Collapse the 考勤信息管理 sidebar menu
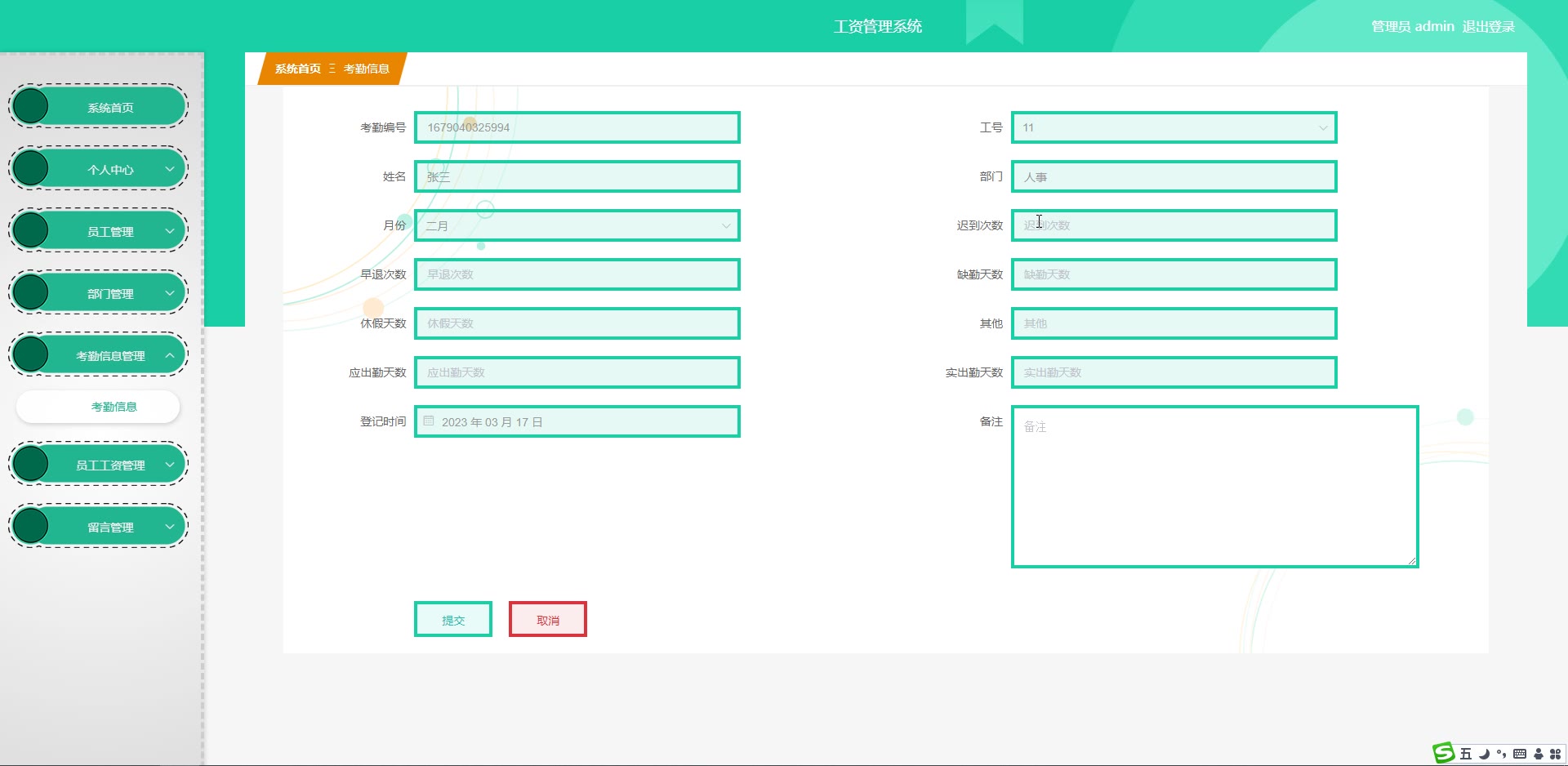 pyautogui.click(x=98, y=355)
